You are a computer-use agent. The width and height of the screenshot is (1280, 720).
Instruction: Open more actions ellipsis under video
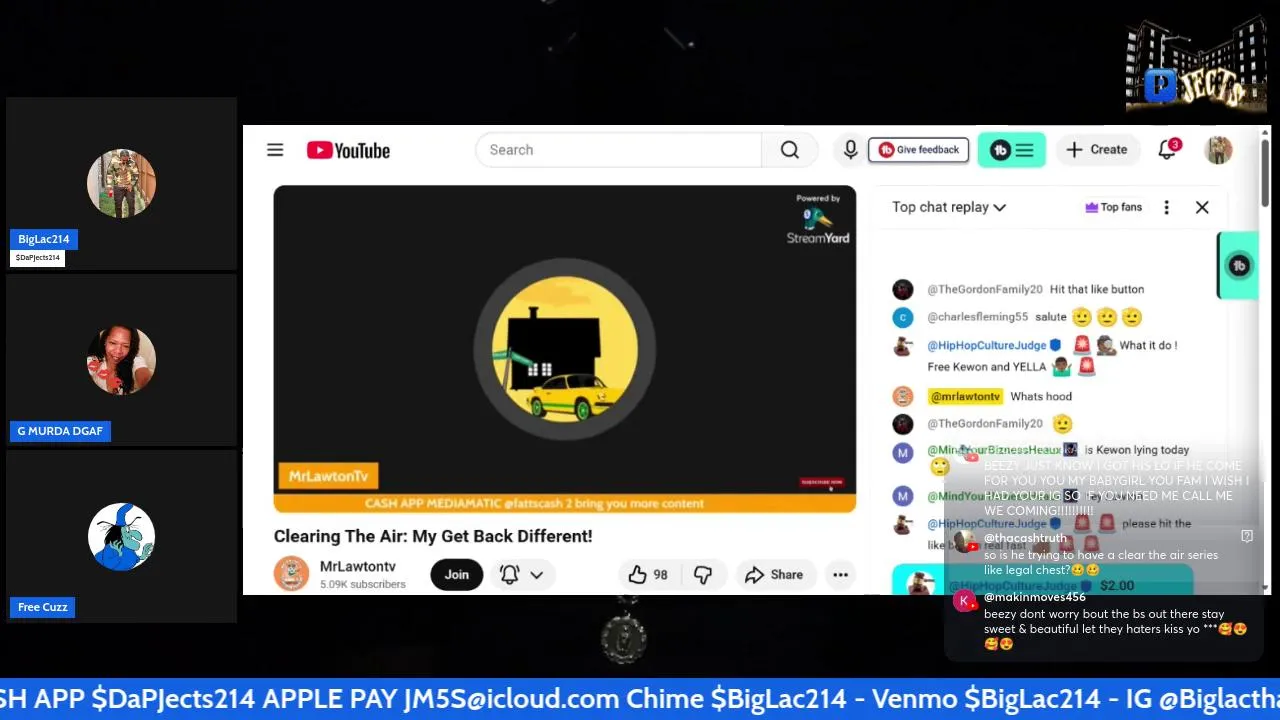click(x=840, y=574)
